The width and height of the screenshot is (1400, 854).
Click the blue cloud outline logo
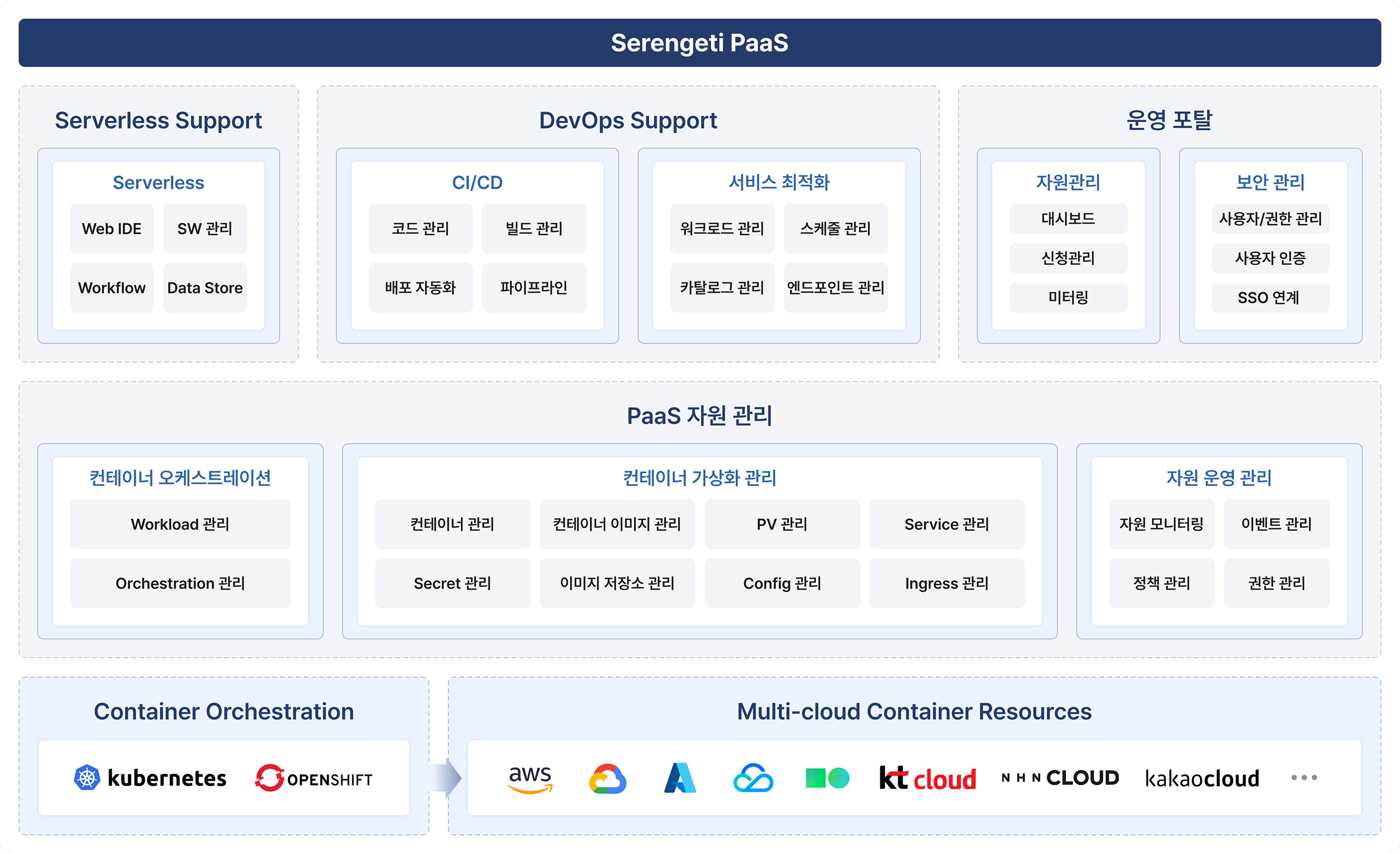pos(753,778)
